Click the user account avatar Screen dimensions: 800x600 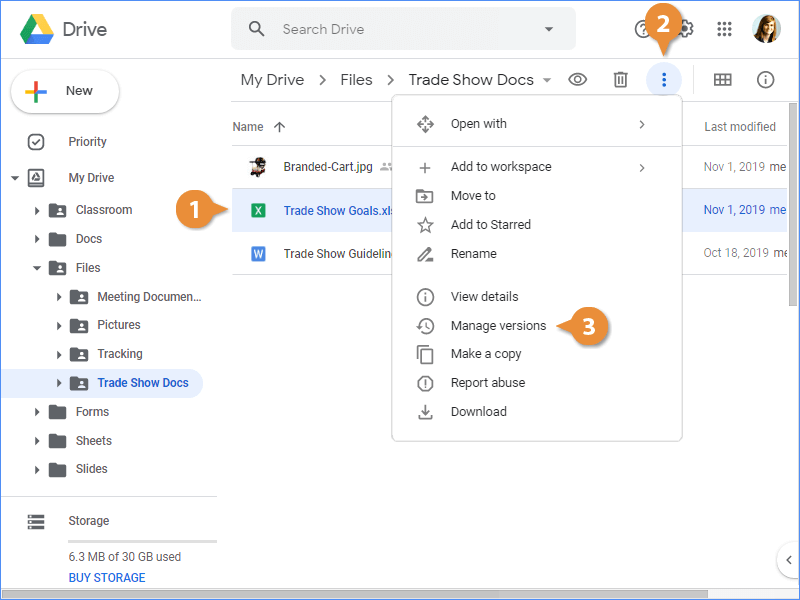pos(766,29)
